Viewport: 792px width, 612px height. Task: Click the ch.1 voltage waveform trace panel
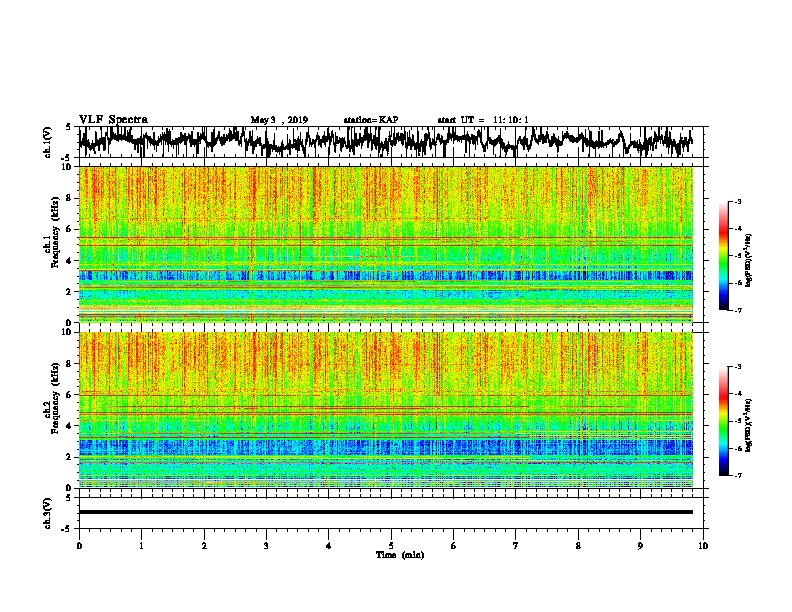coord(390,142)
